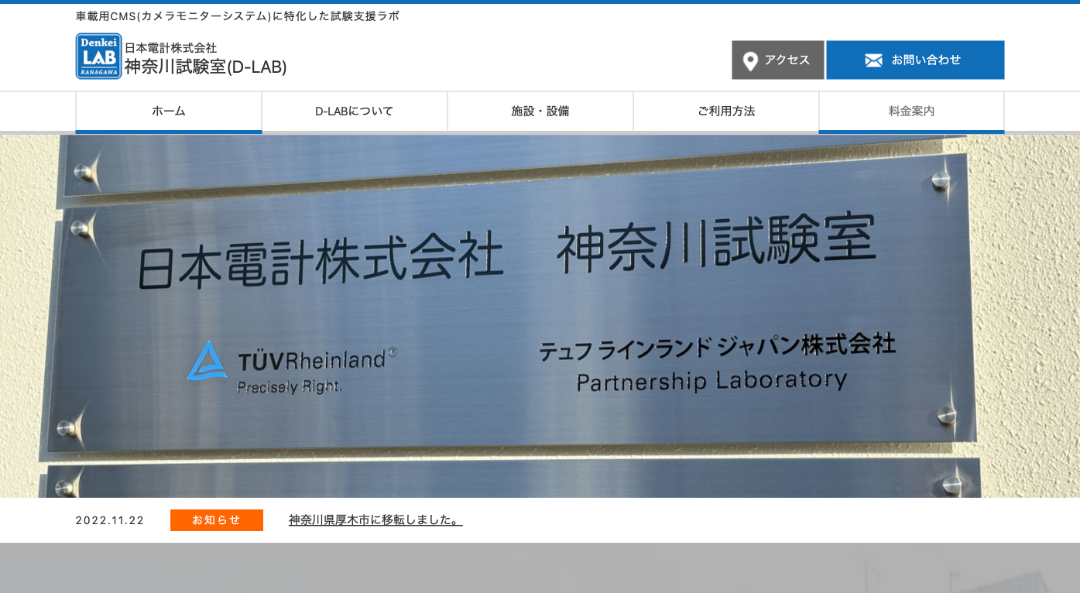Click the Denkei LAB Kanagawa logo
The width and height of the screenshot is (1080, 593).
pyautogui.click(x=98, y=56)
